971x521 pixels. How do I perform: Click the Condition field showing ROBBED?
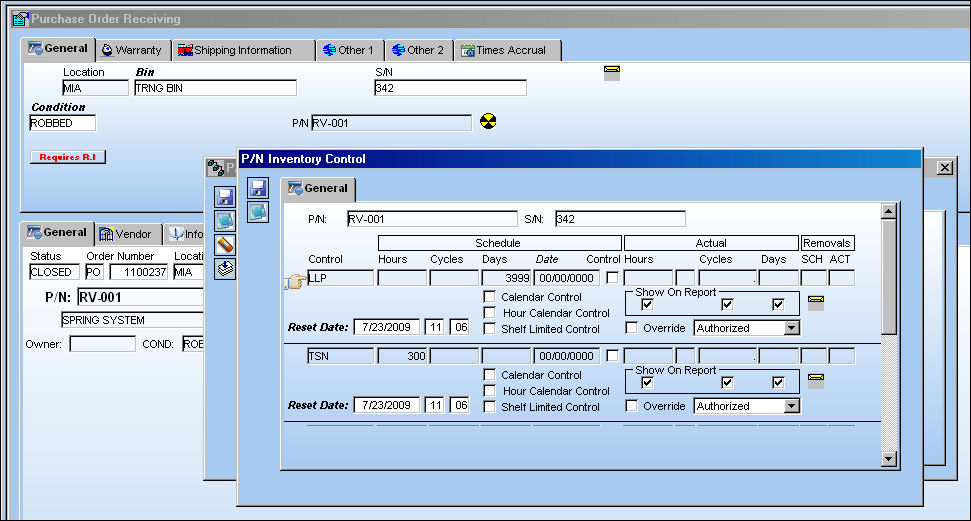[x=63, y=123]
